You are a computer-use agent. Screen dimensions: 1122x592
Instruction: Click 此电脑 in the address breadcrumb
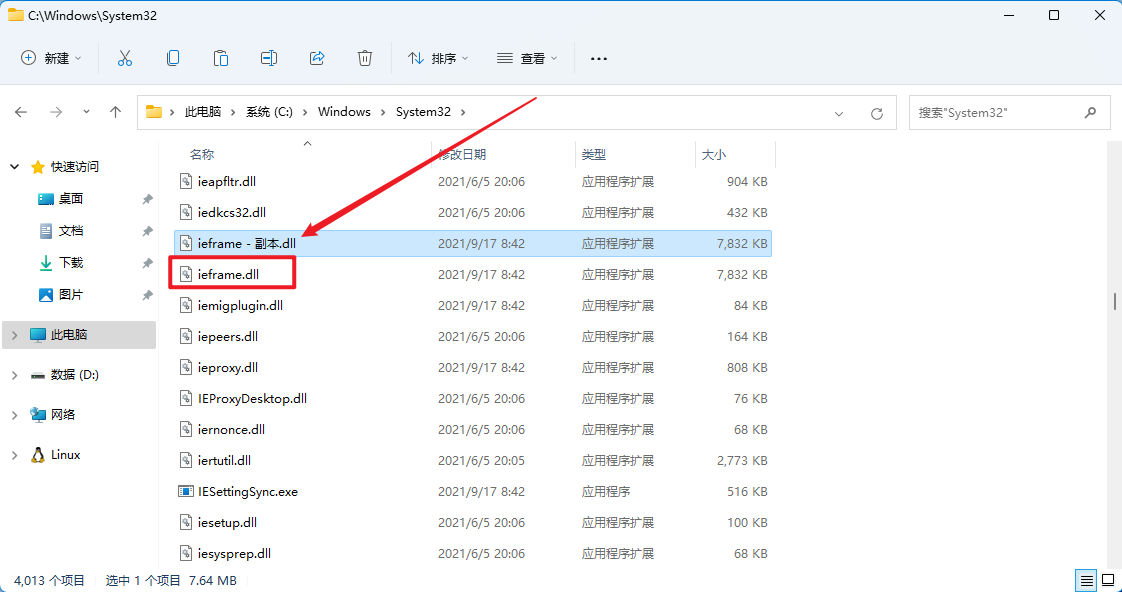click(x=203, y=112)
